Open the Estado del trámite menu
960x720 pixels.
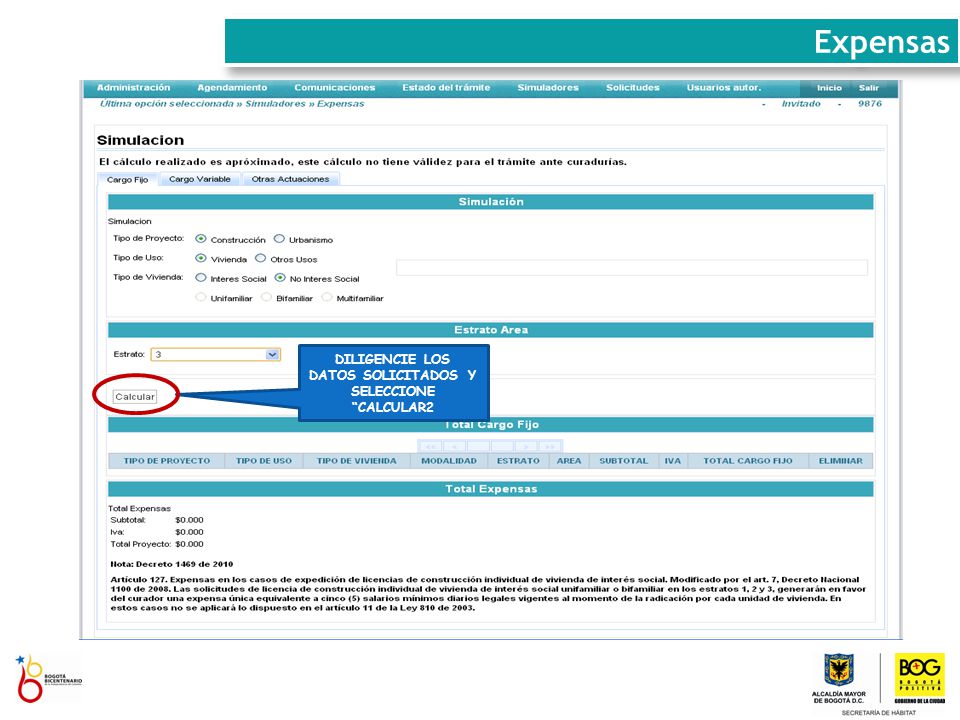[446, 88]
